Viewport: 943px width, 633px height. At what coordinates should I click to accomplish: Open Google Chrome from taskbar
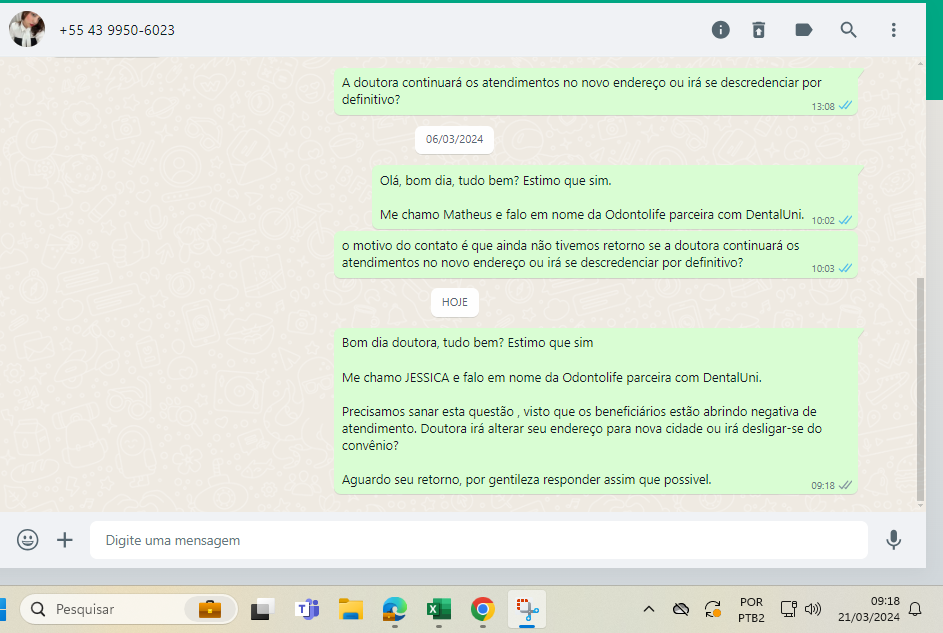point(483,609)
